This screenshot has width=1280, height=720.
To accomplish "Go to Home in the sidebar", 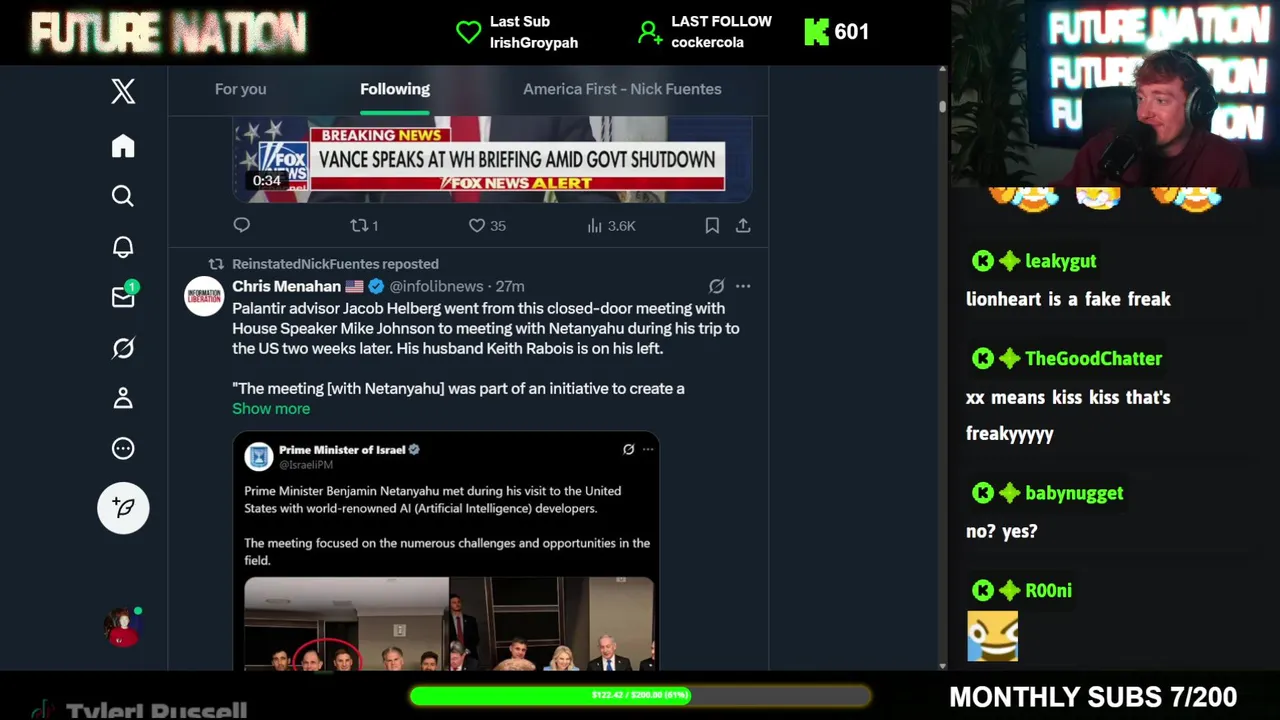I will 123,146.
